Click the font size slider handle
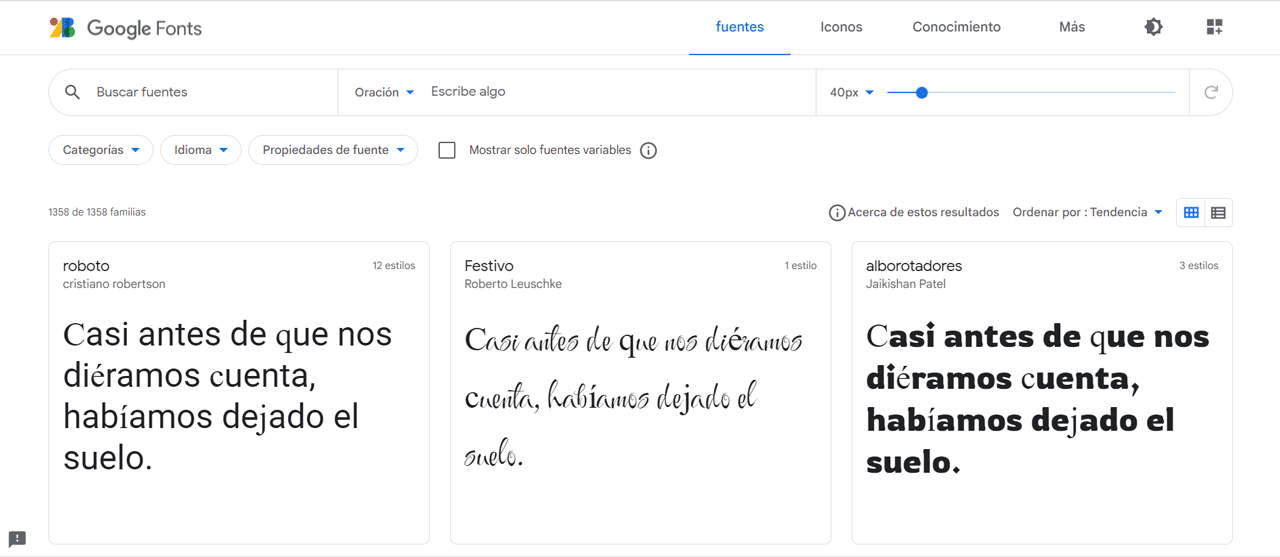 tap(922, 92)
